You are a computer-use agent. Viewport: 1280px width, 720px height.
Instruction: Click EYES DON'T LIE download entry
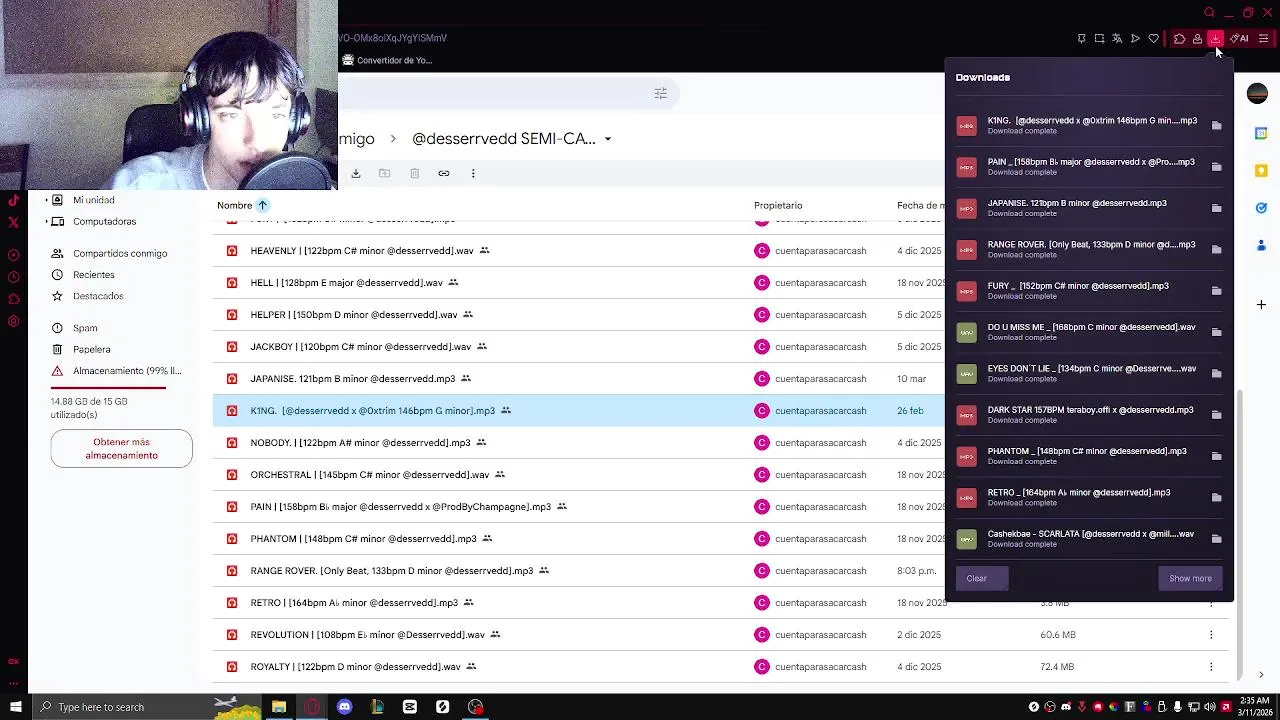[1090, 373]
